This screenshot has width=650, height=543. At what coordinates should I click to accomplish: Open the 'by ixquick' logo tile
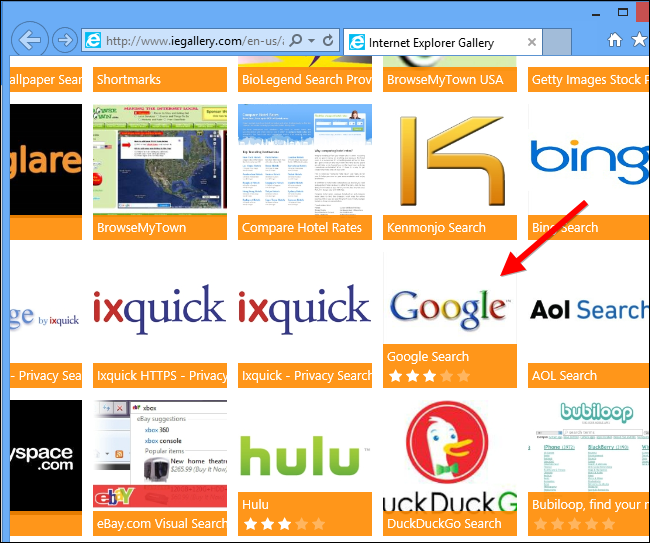pyautogui.click(x=46, y=308)
